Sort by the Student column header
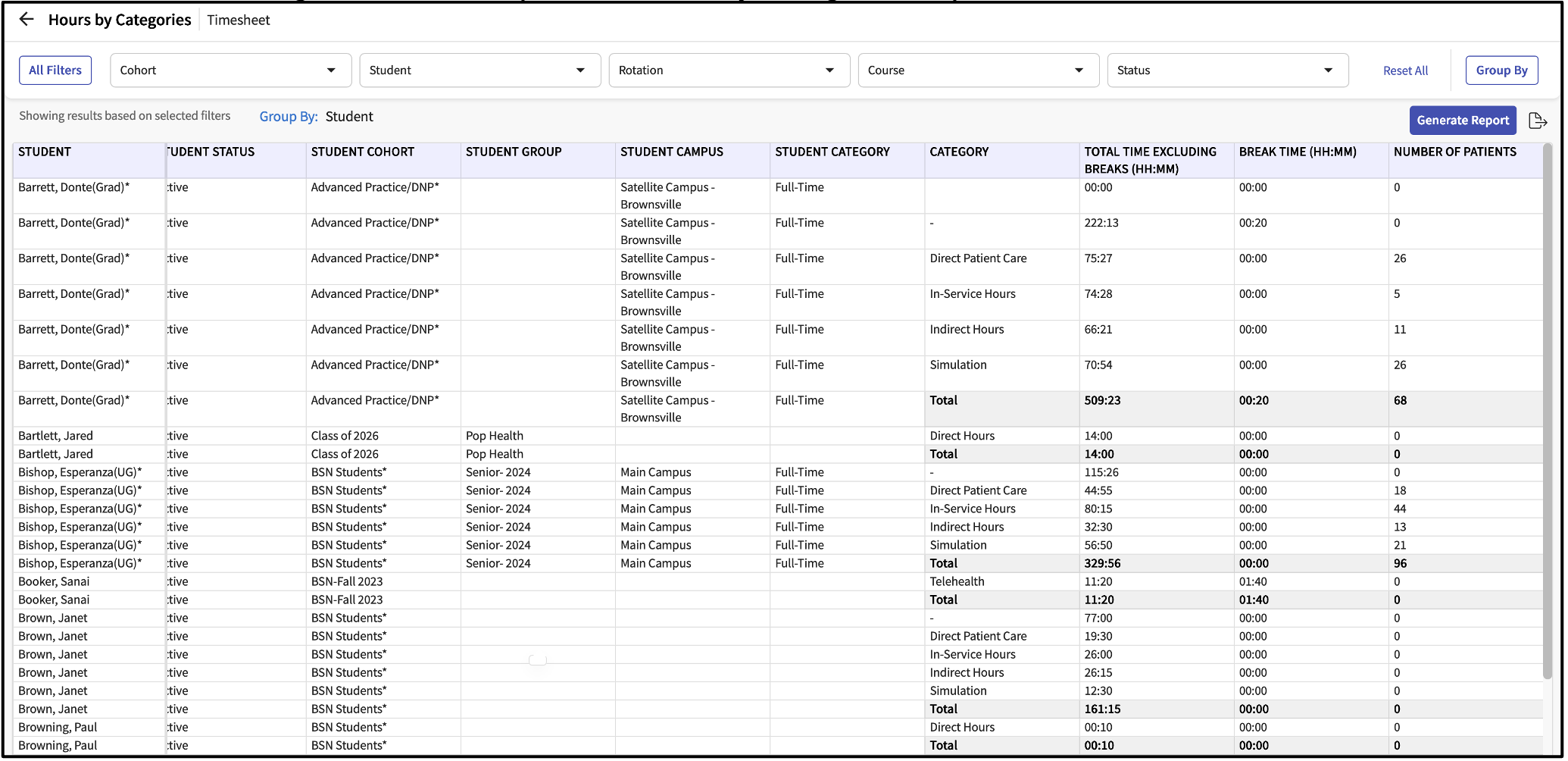This screenshot has width=1568, height=761. (x=45, y=152)
